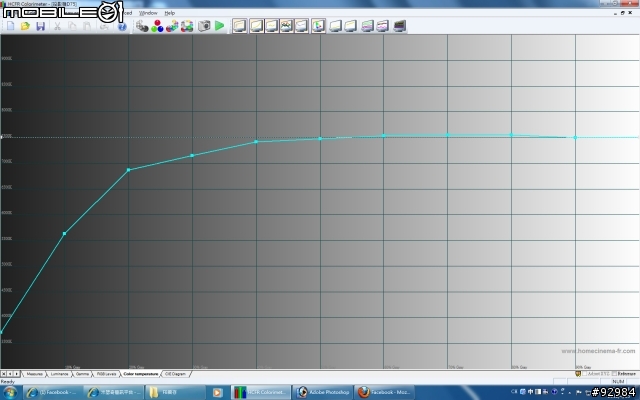Click the HCFR Colorimeter taskbar button

[261, 393]
